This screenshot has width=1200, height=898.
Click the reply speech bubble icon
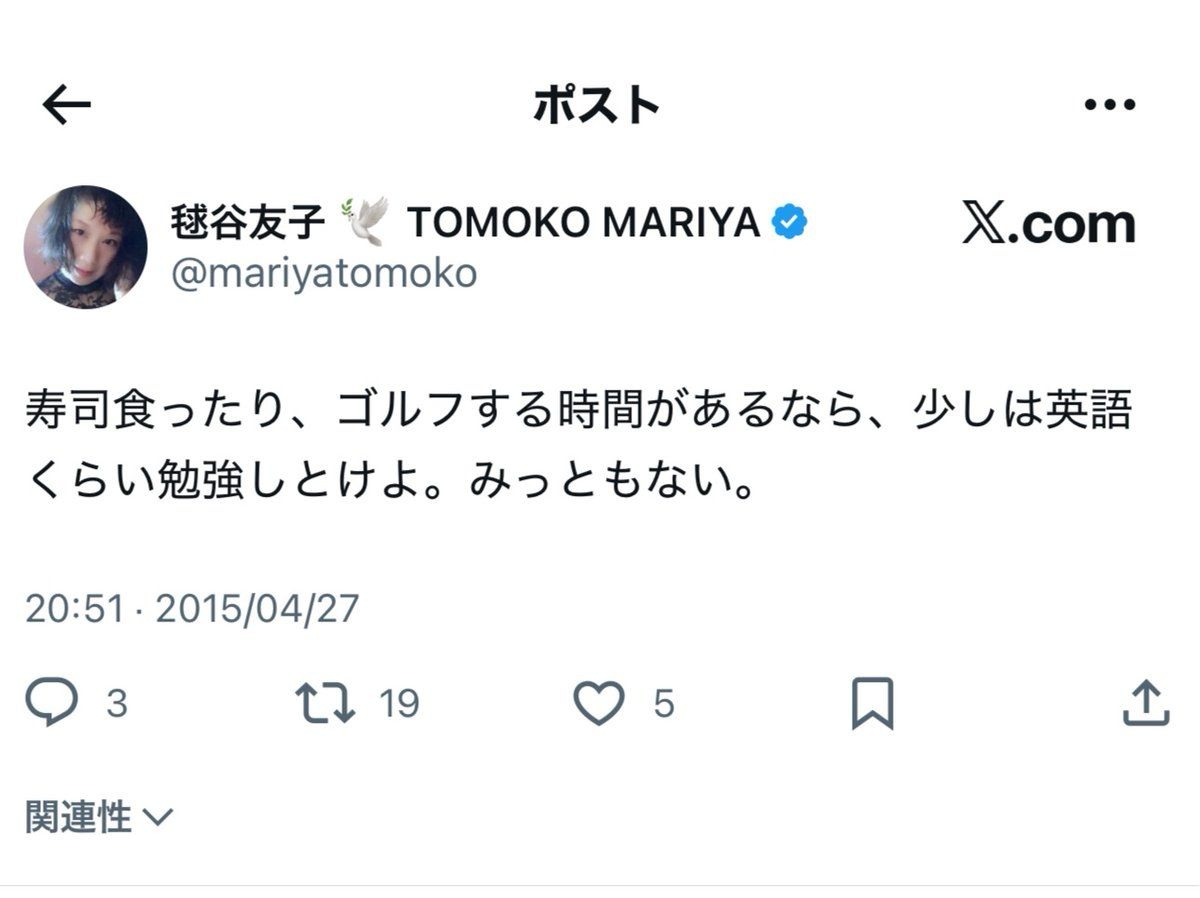pos(51,703)
